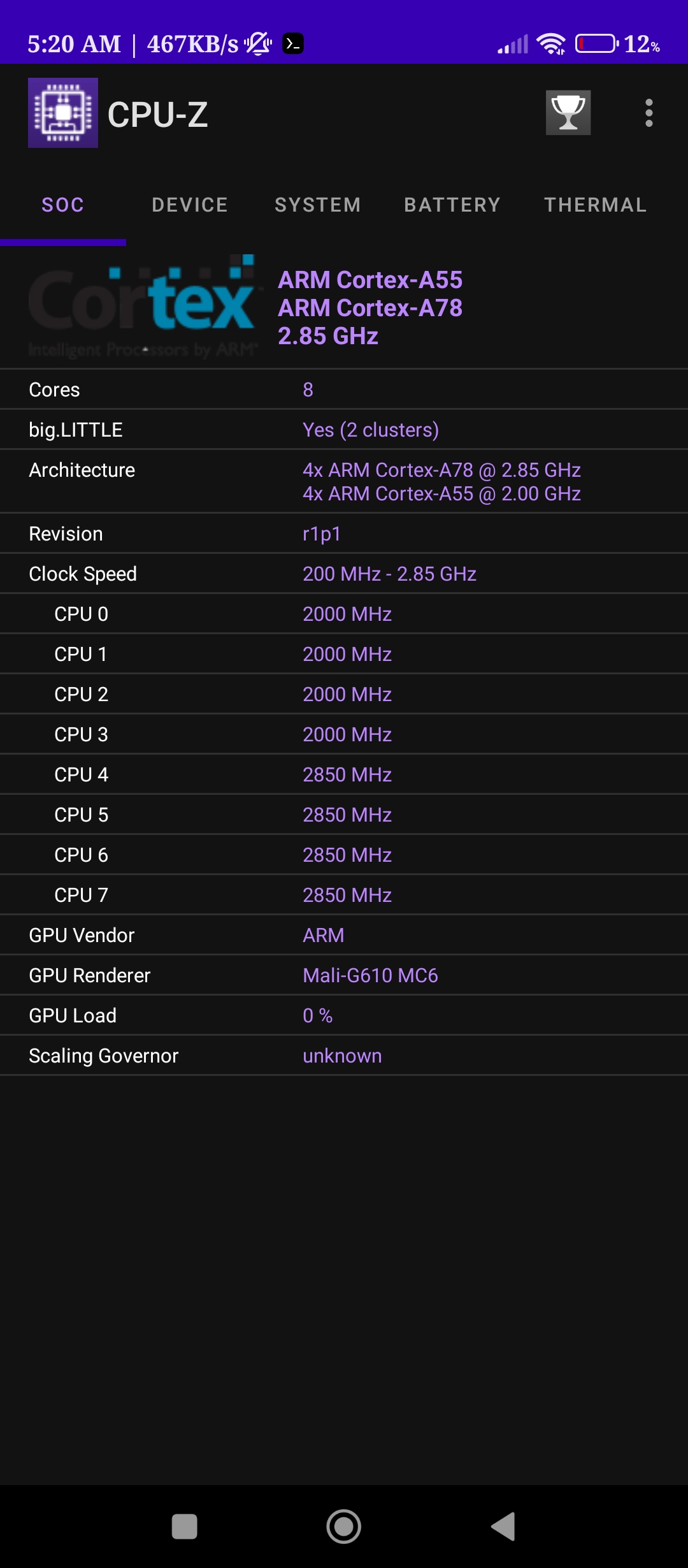
Task: Open the THERMAL tab
Action: [x=595, y=205]
